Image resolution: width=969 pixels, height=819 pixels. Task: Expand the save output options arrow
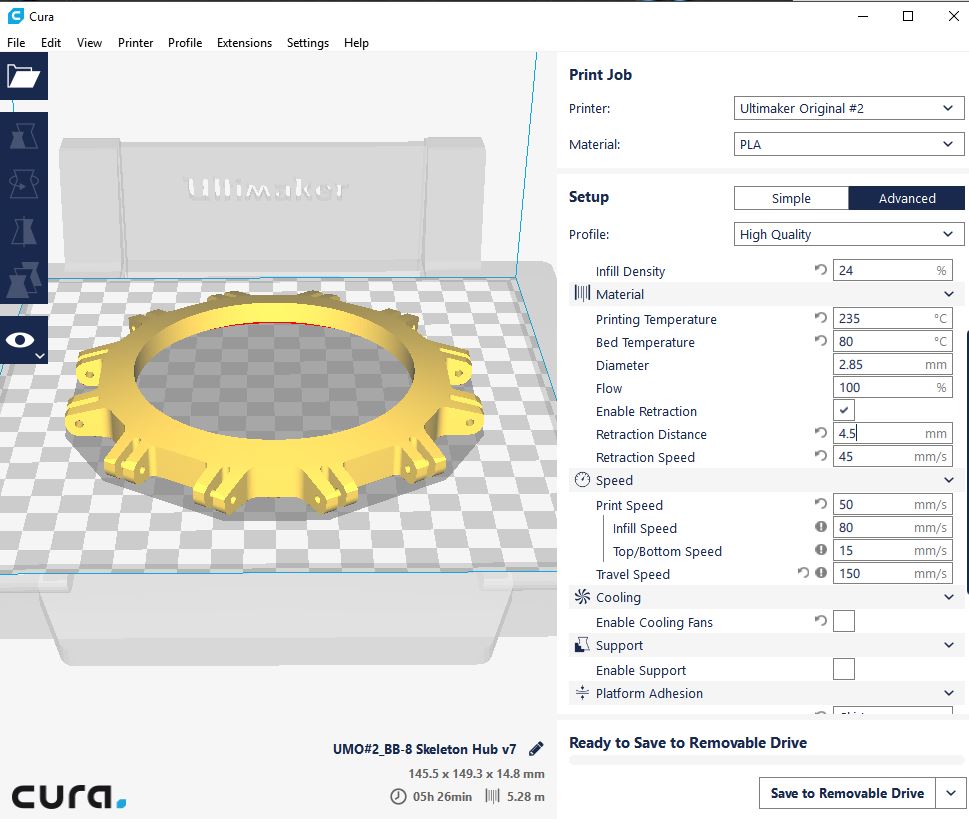[951, 793]
